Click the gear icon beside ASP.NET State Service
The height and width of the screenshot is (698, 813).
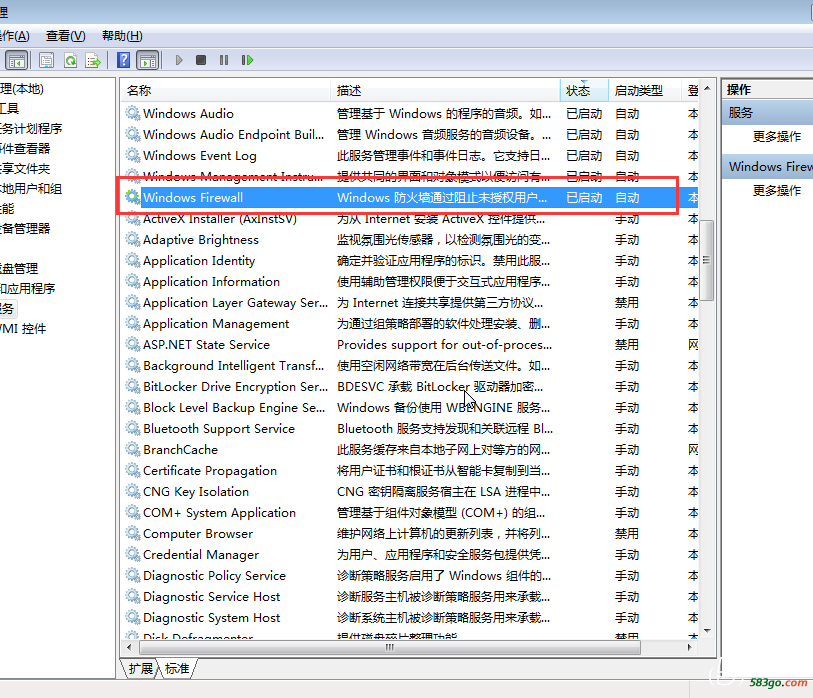(x=133, y=344)
